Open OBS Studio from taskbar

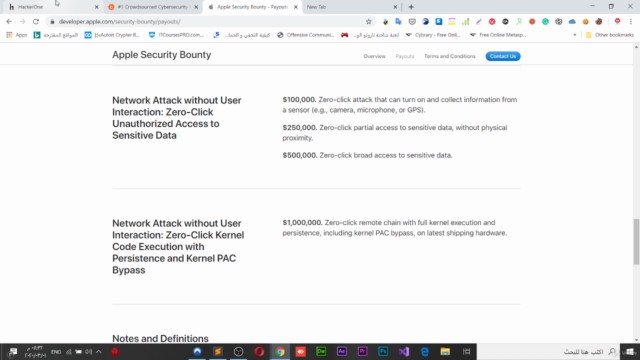(x=239, y=351)
